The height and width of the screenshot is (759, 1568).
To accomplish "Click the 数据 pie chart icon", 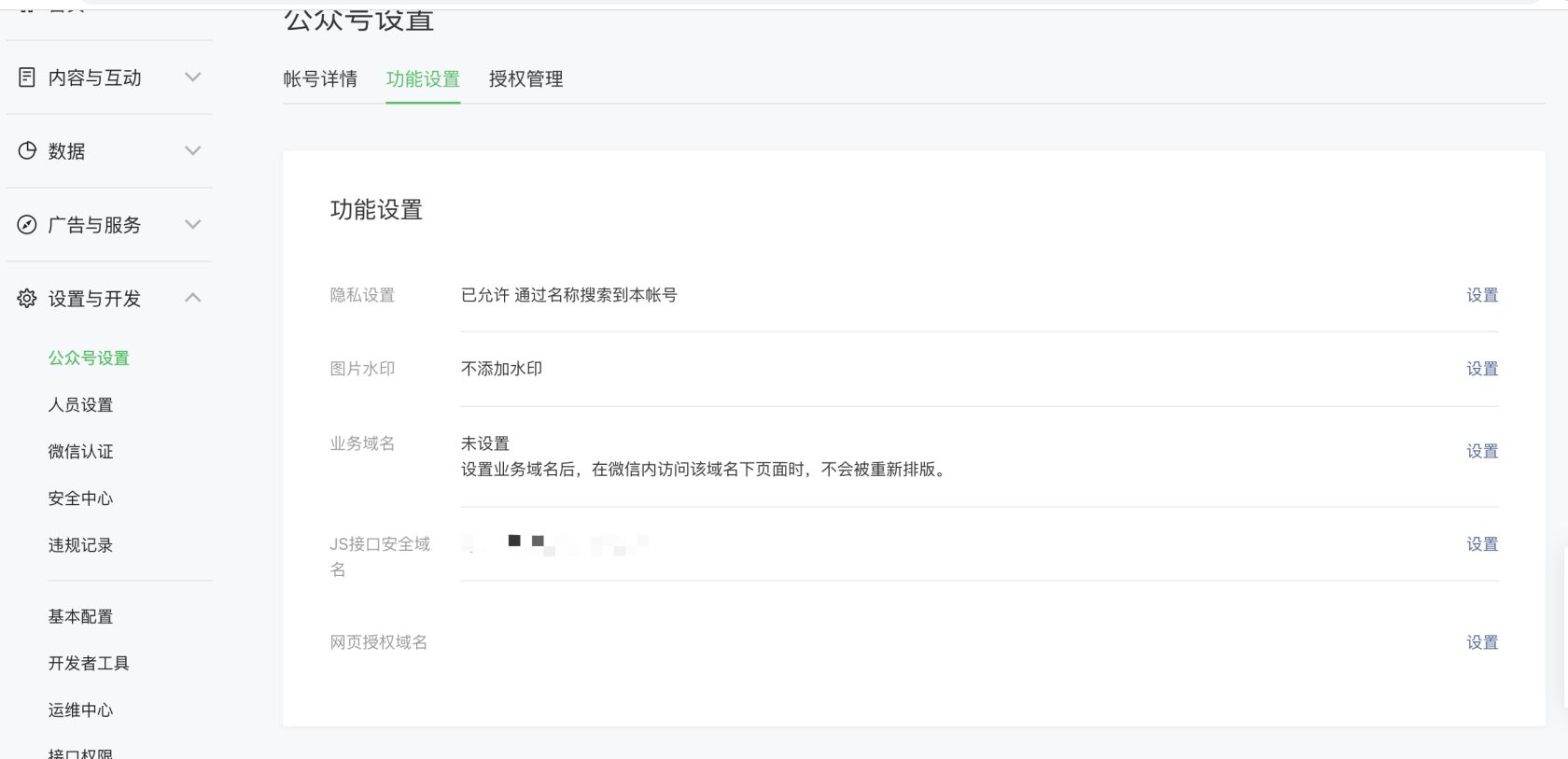I will coord(27,150).
